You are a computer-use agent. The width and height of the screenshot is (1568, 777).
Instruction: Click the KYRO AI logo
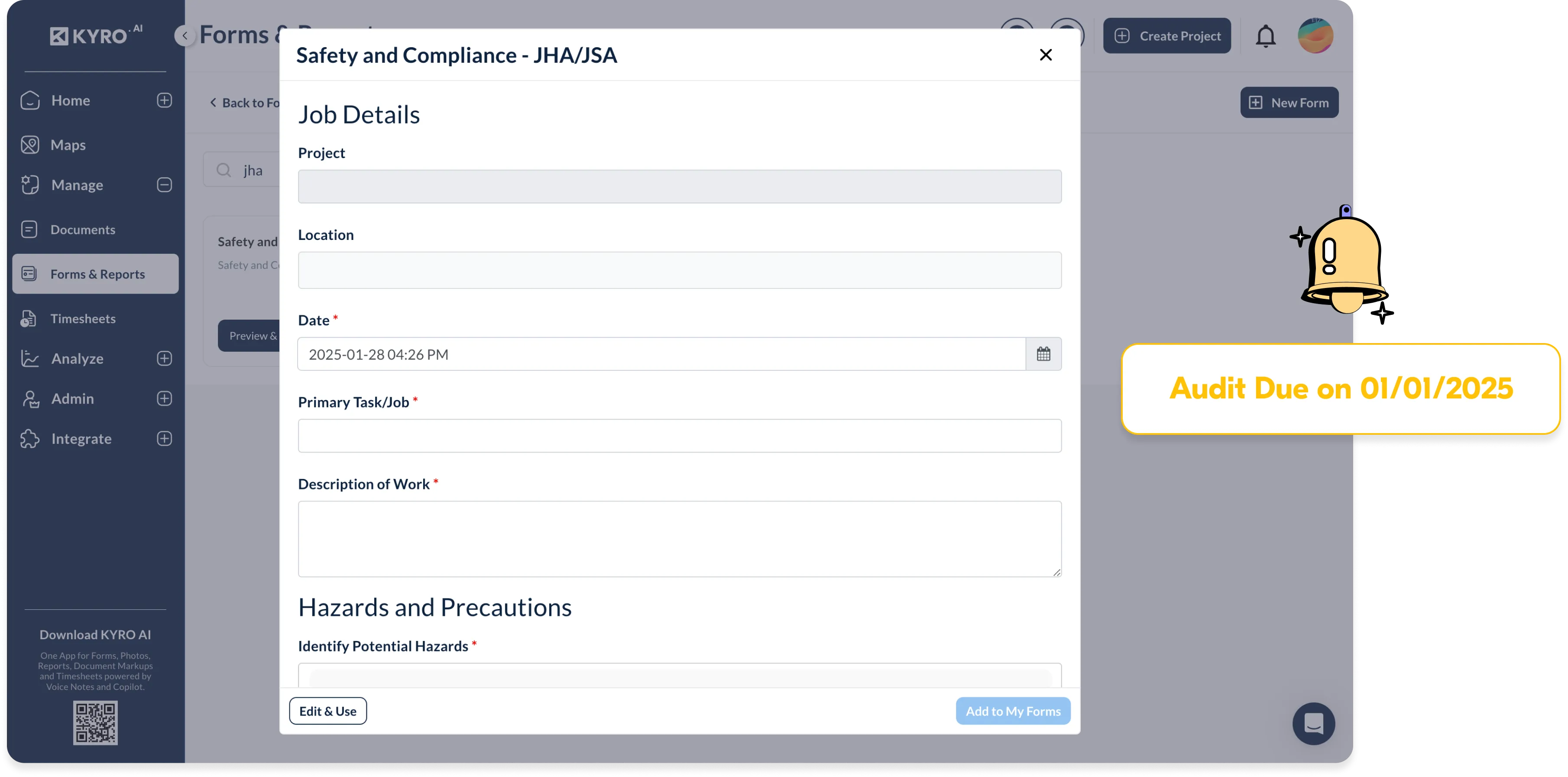pyautogui.click(x=96, y=36)
